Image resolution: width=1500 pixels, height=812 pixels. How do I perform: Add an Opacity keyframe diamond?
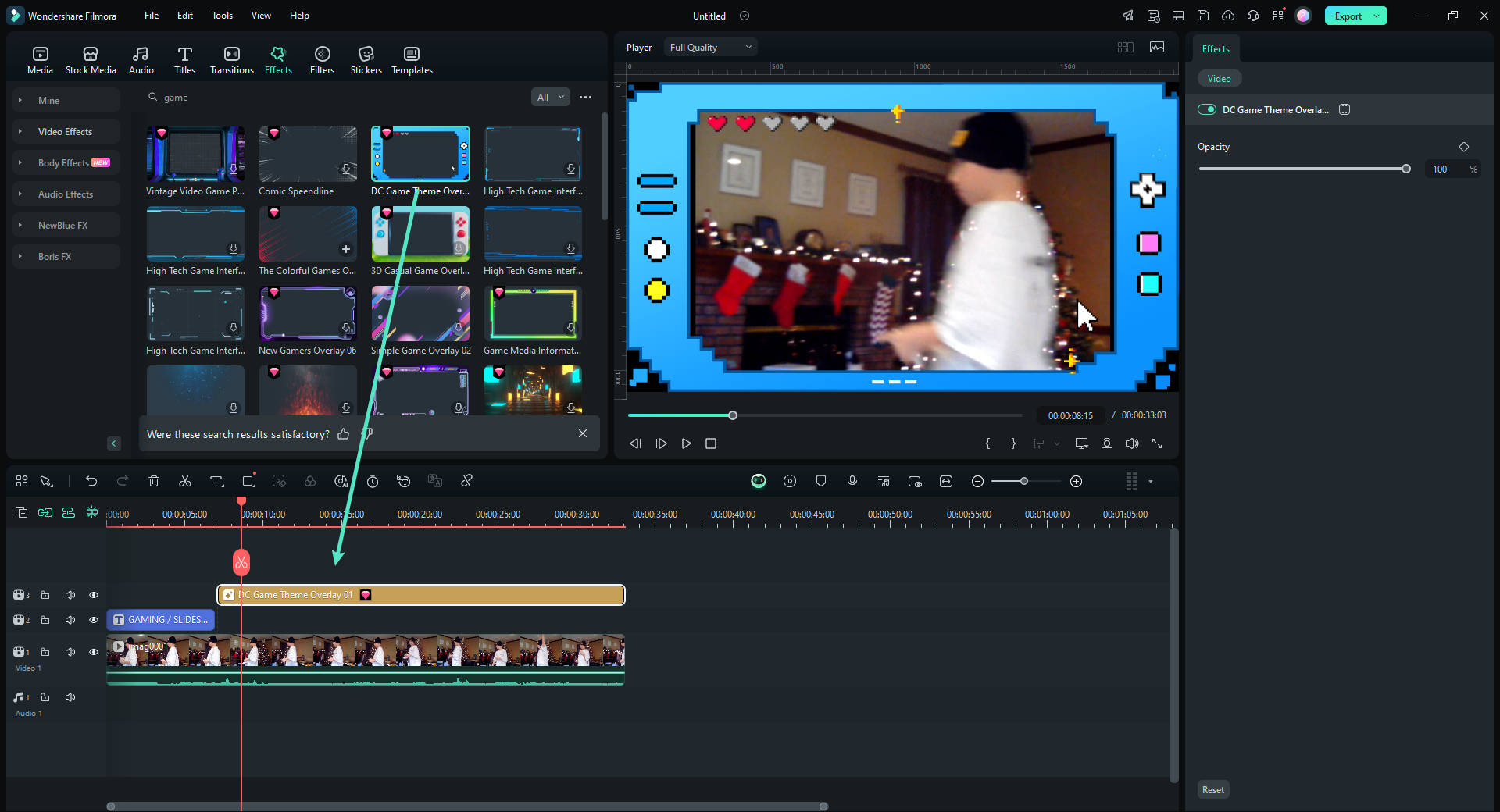1464,147
